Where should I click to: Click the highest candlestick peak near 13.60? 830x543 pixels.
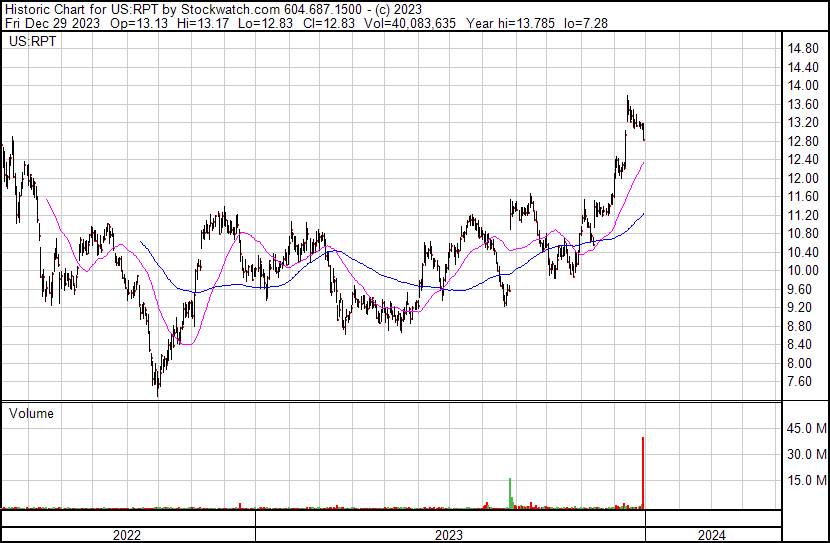[627, 102]
